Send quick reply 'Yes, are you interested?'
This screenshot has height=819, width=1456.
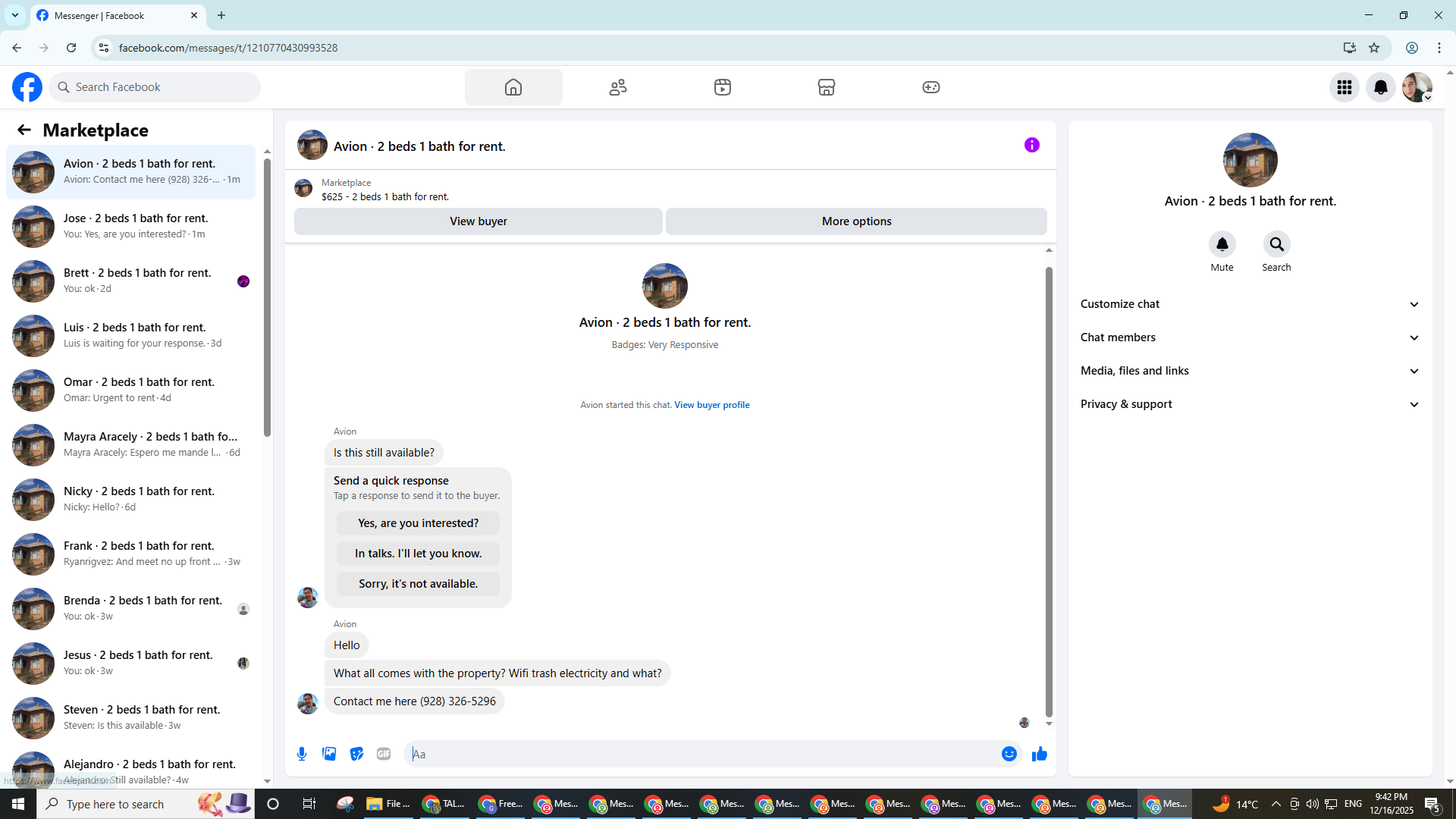point(419,523)
